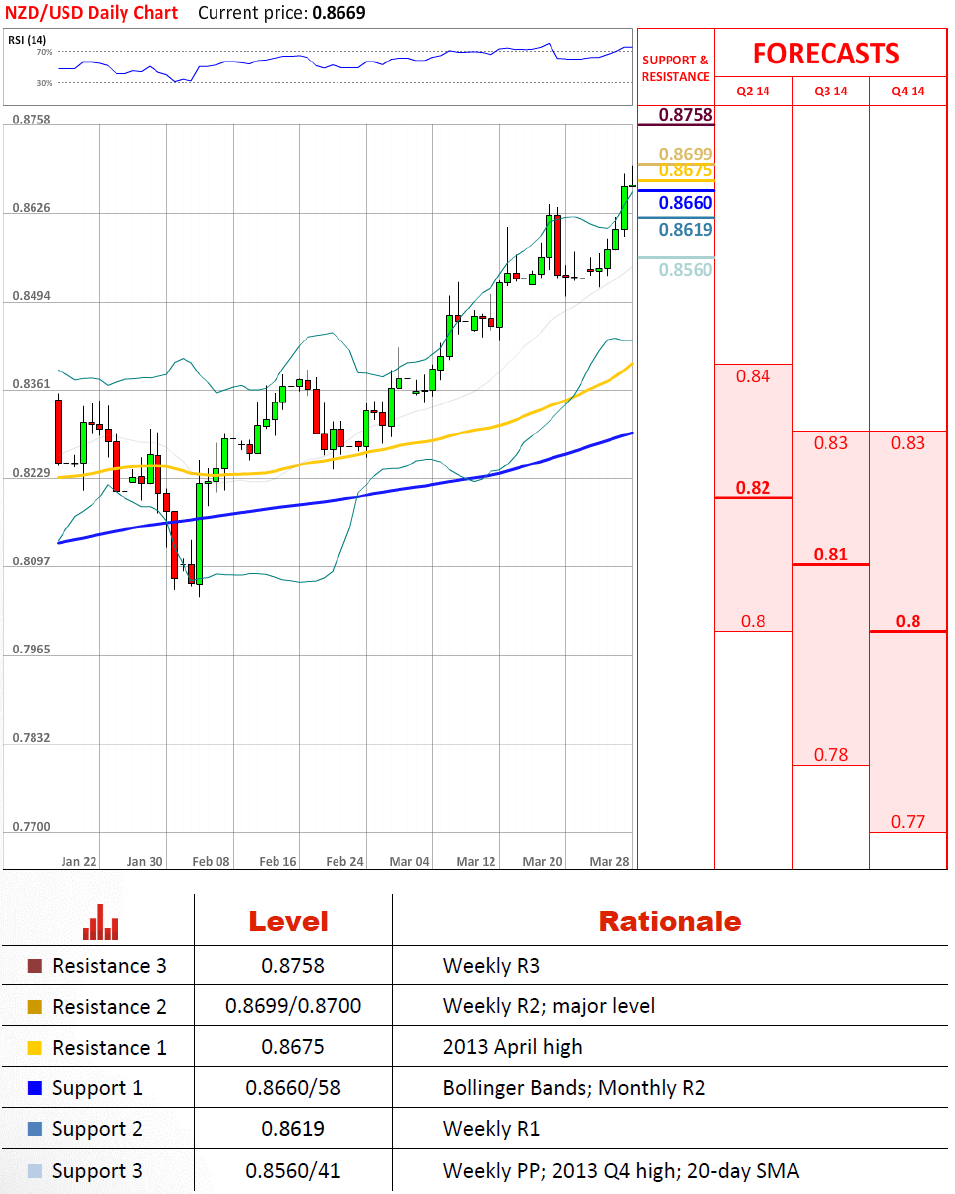Click the red bar chart icon in table header
Image resolution: width=955 pixels, height=1194 pixels.
(x=101, y=922)
